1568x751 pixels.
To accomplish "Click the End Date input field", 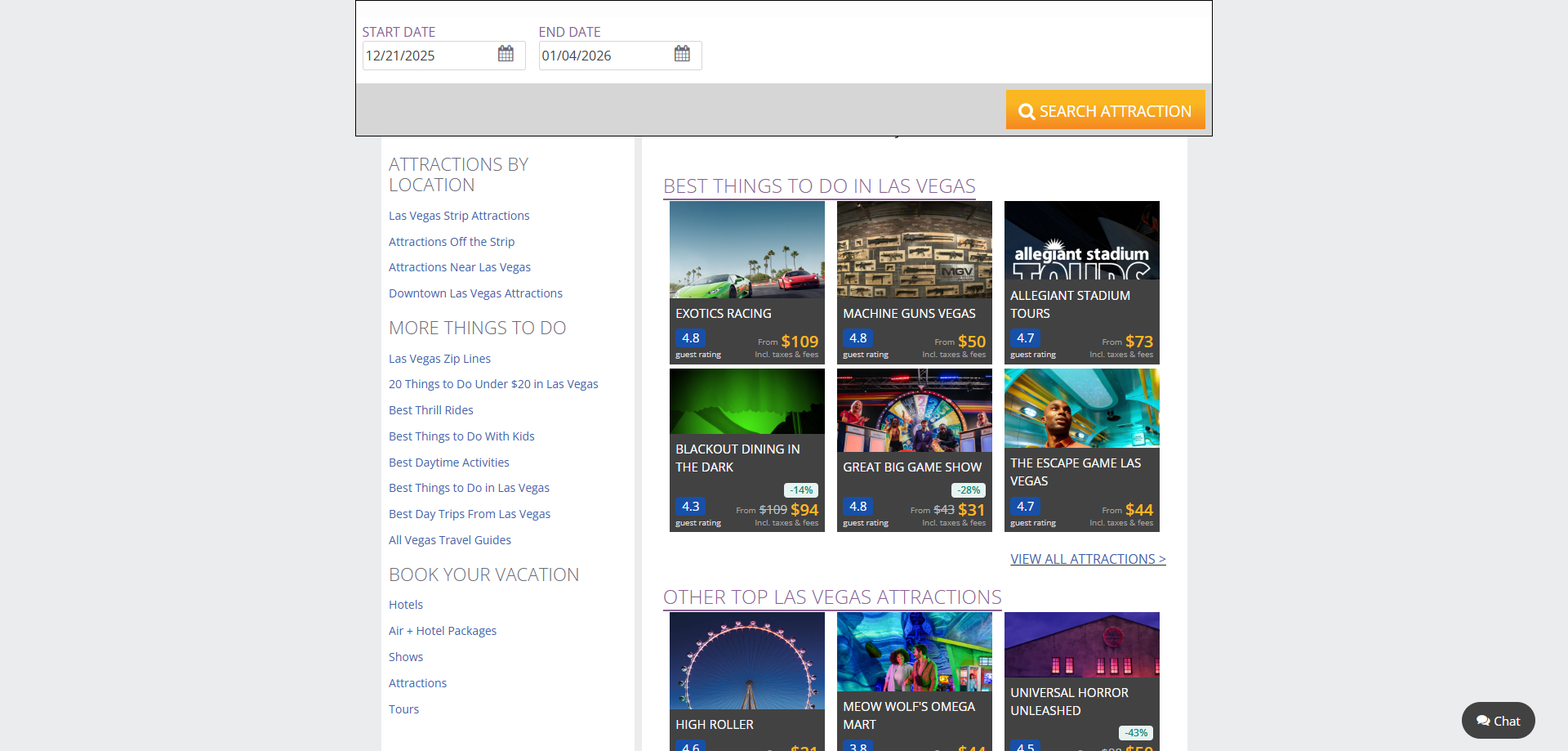I will [x=604, y=56].
